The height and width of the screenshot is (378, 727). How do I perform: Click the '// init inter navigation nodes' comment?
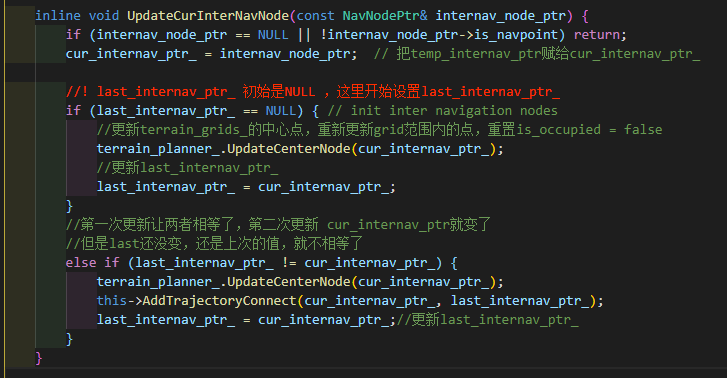tap(442, 111)
